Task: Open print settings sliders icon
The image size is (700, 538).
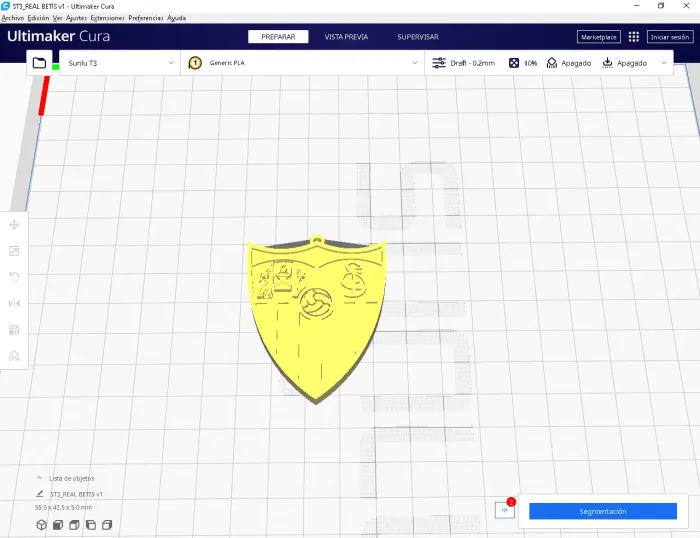Action: 439,63
